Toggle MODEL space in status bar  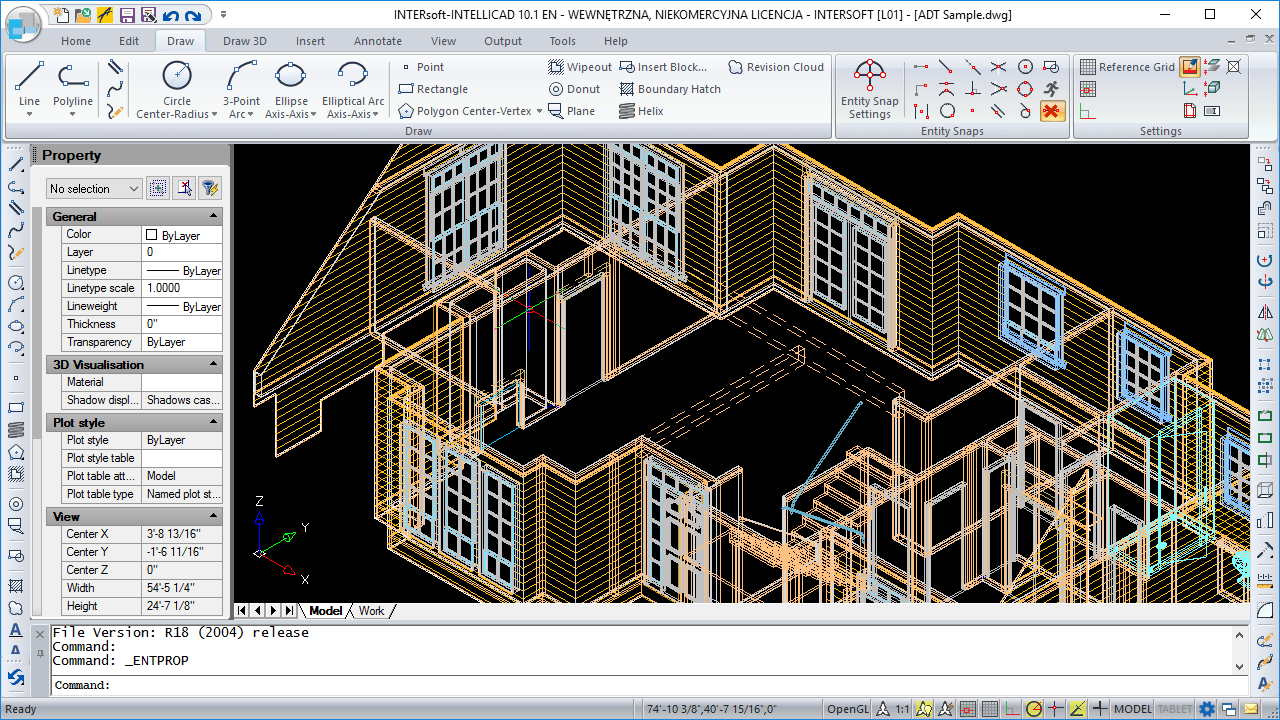tap(1132, 709)
